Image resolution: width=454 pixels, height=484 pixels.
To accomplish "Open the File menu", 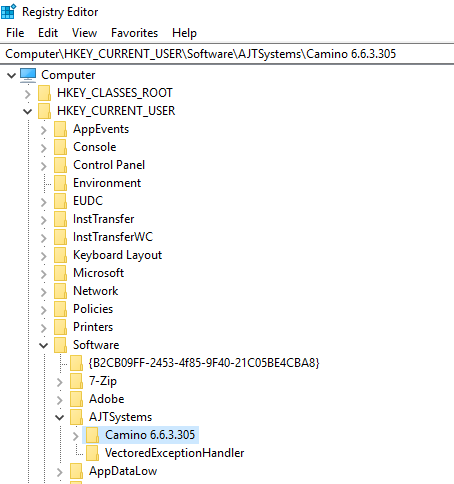I will tap(15, 33).
